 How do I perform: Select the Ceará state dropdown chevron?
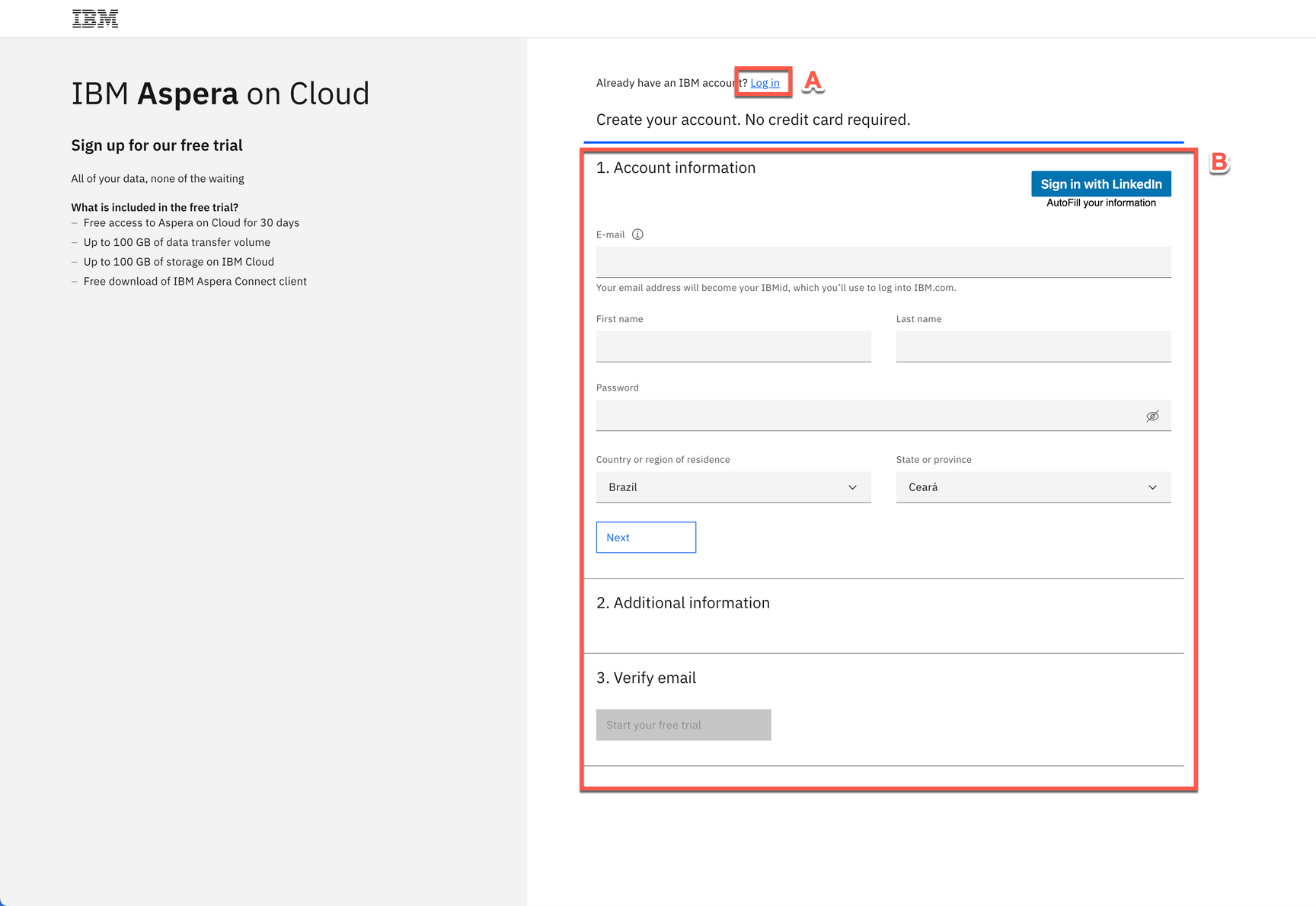[1151, 487]
